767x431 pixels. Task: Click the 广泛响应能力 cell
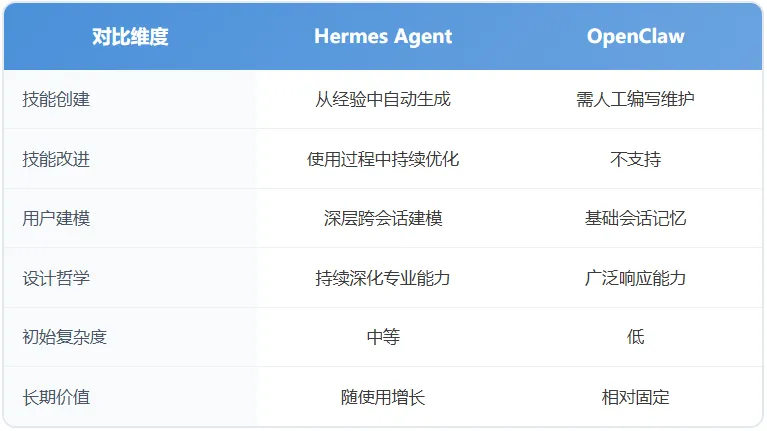[635, 278]
